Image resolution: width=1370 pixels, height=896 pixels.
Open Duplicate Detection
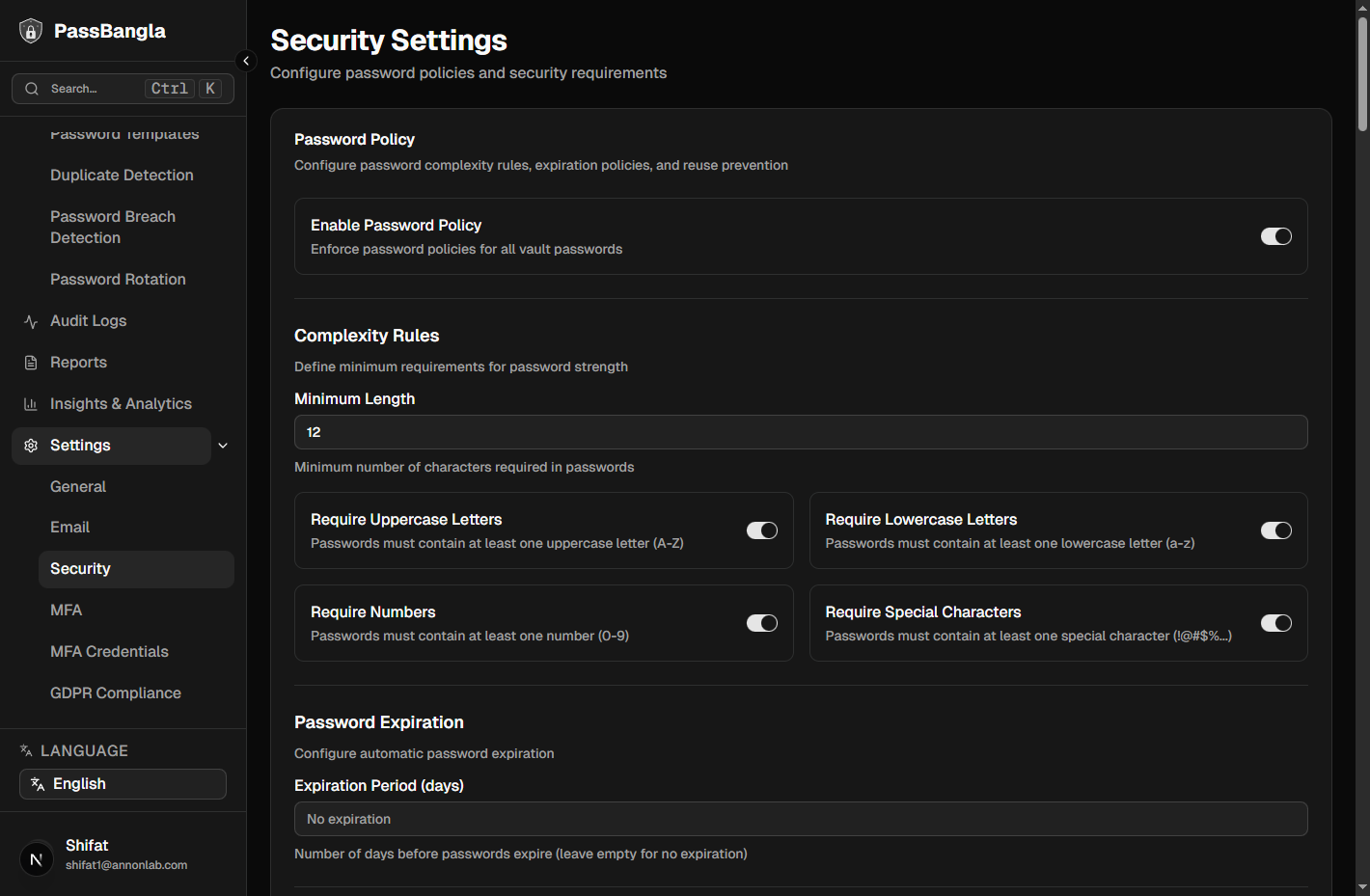coord(122,175)
